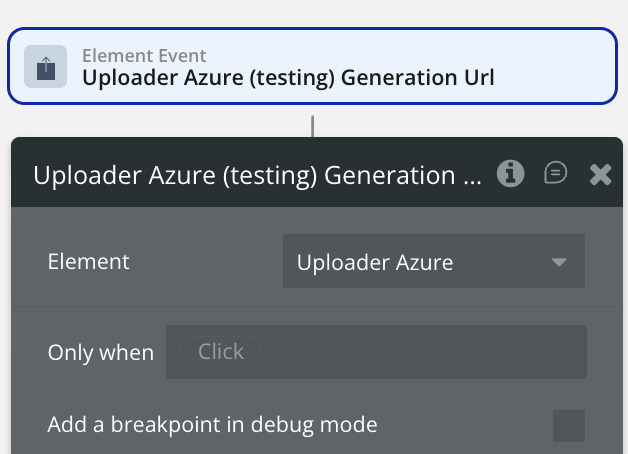Close the event property panel
This screenshot has width=628, height=454.
pyautogui.click(x=600, y=175)
